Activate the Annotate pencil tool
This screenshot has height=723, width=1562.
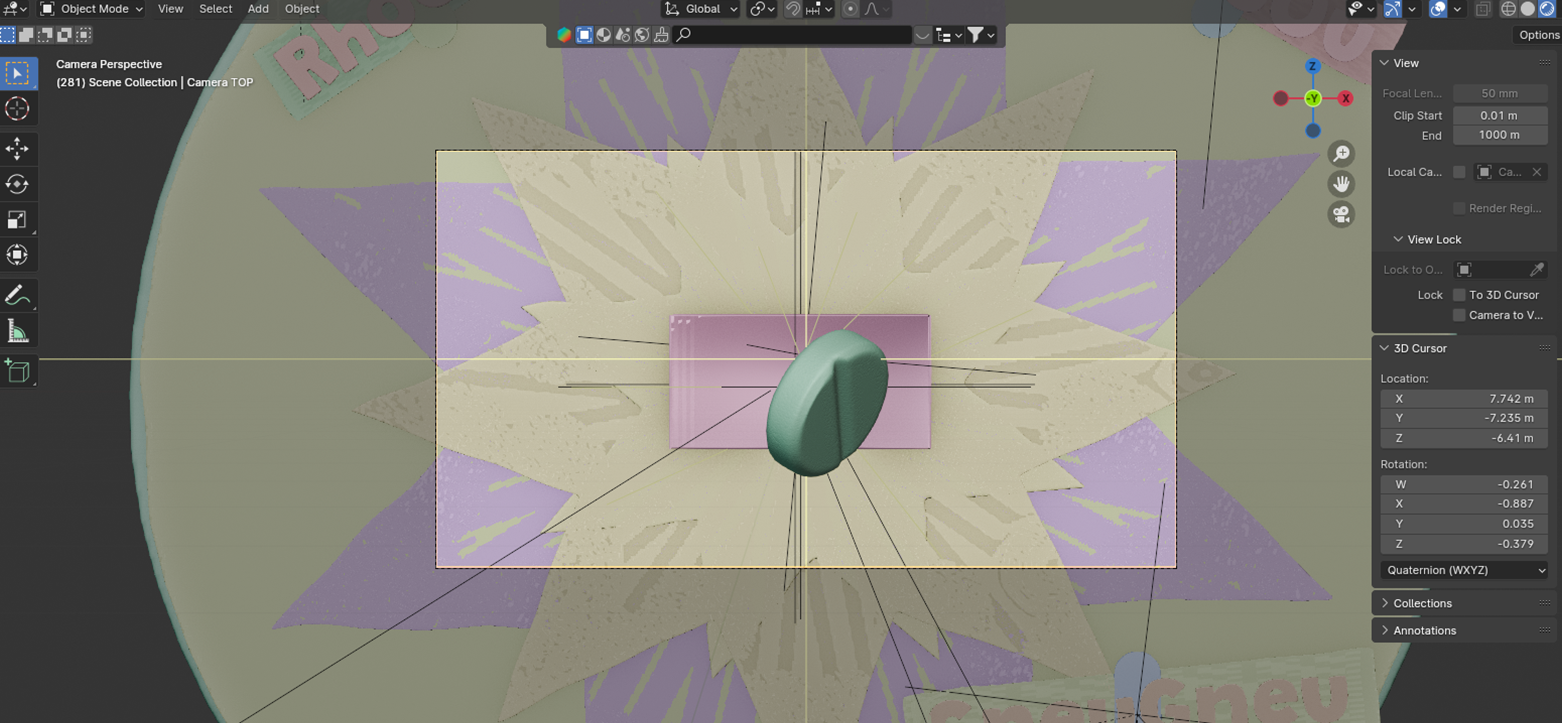pyautogui.click(x=17, y=295)
